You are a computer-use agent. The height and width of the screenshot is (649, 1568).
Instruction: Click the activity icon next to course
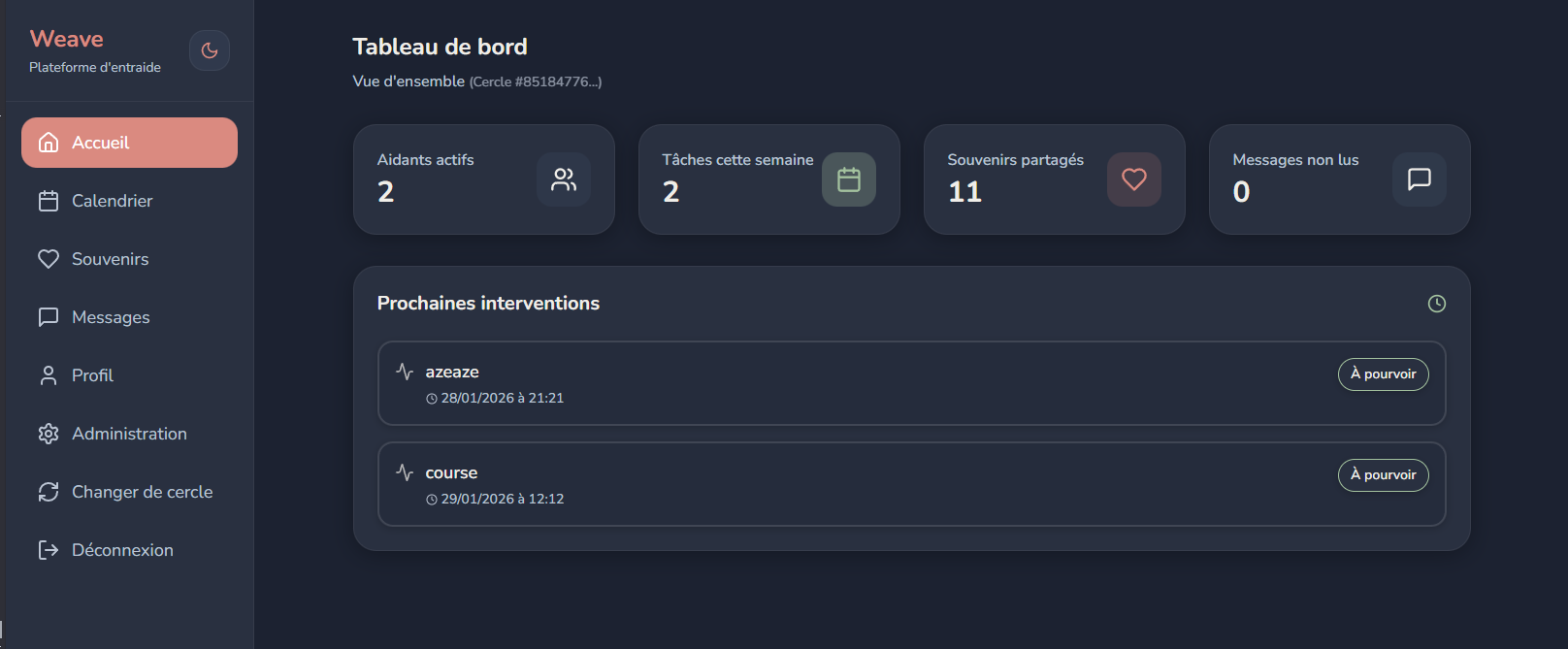coord(406,471)
